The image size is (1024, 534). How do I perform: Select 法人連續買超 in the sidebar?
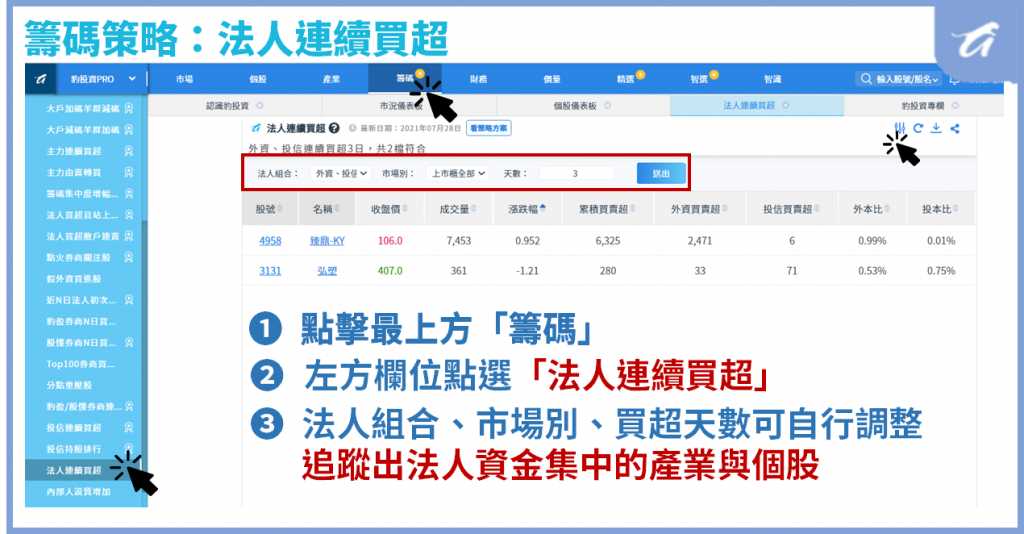pyautogui.click(x=74, y=470)
